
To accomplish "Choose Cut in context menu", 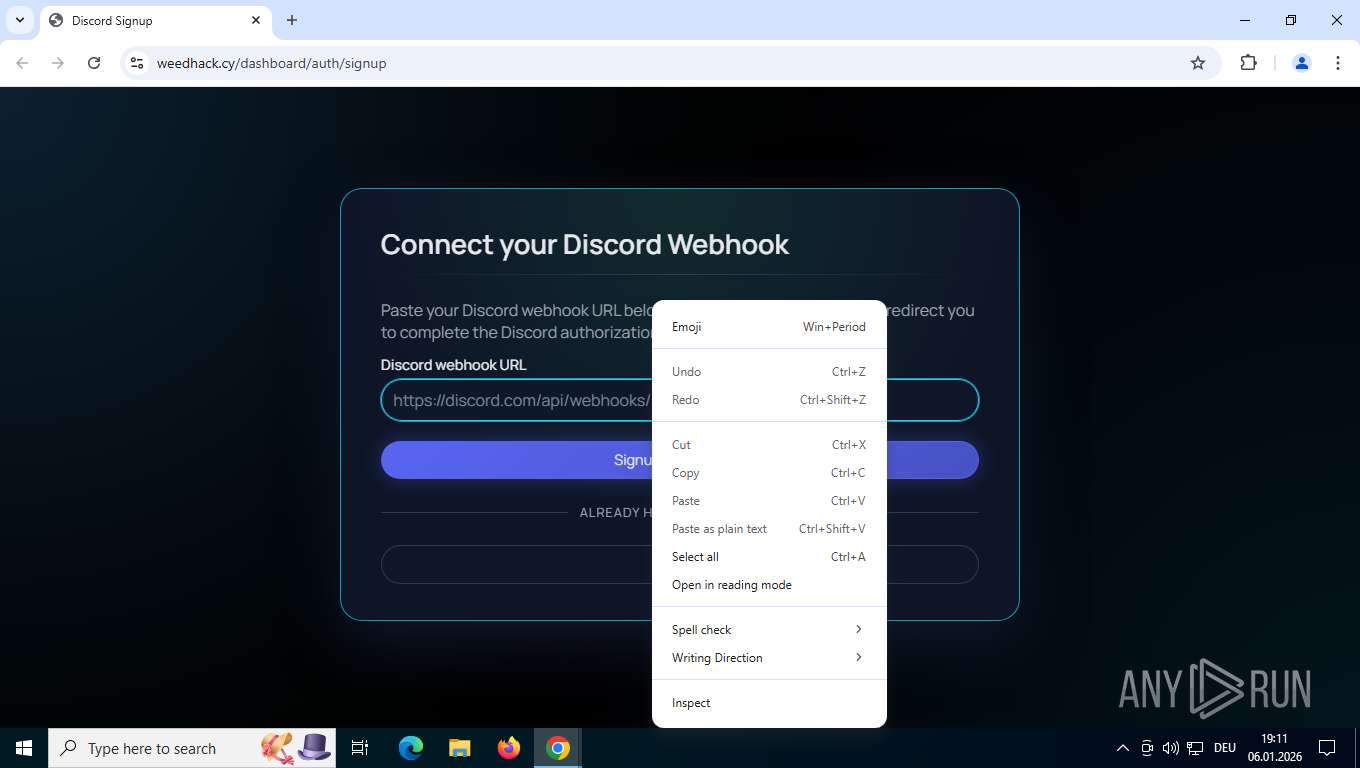I will point(769,445).
